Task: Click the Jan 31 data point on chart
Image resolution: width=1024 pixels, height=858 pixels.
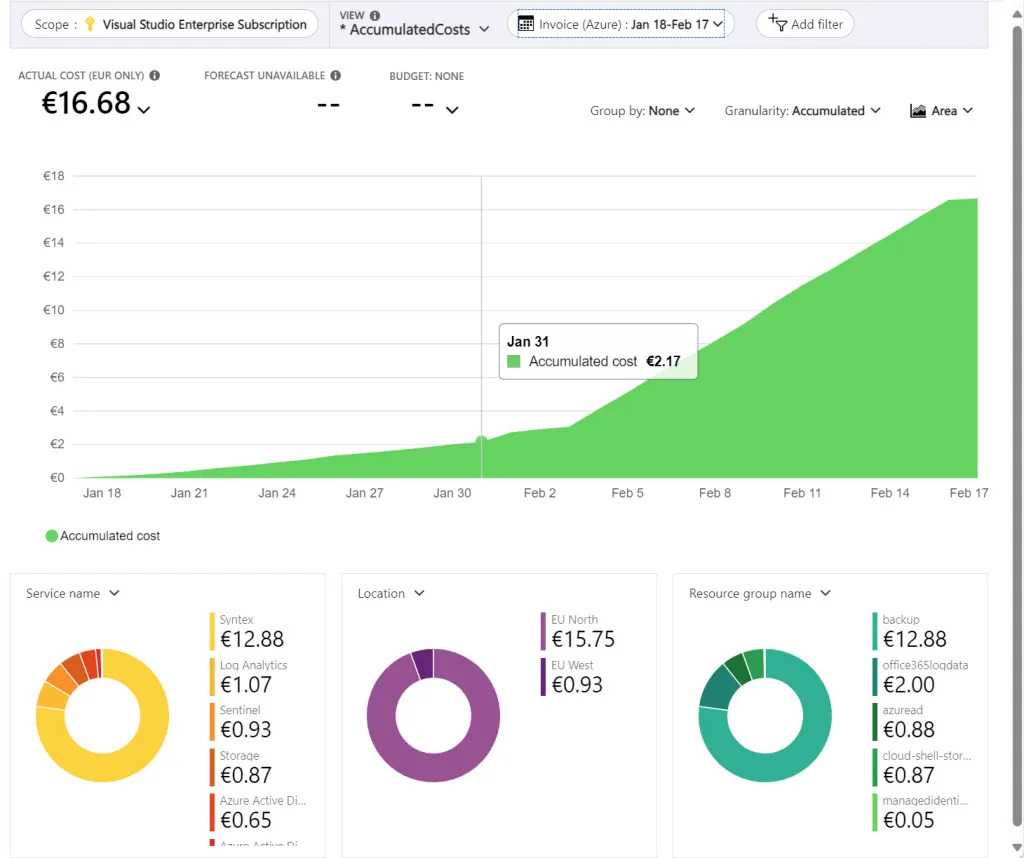Action: [x=481, y=440]
